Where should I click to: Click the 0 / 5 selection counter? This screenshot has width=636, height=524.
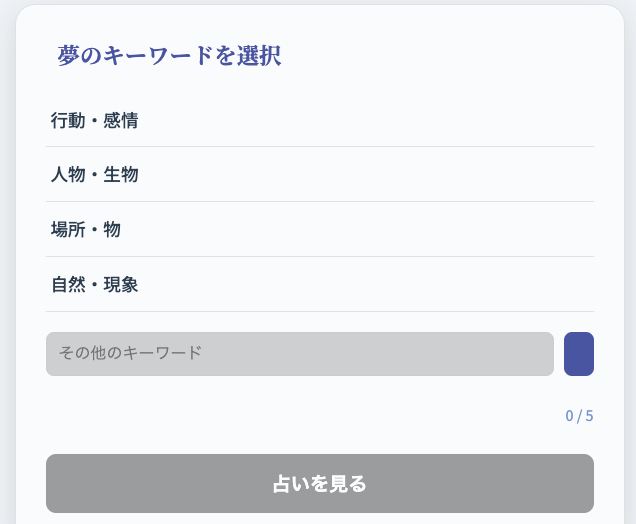[x=579, y=416]
